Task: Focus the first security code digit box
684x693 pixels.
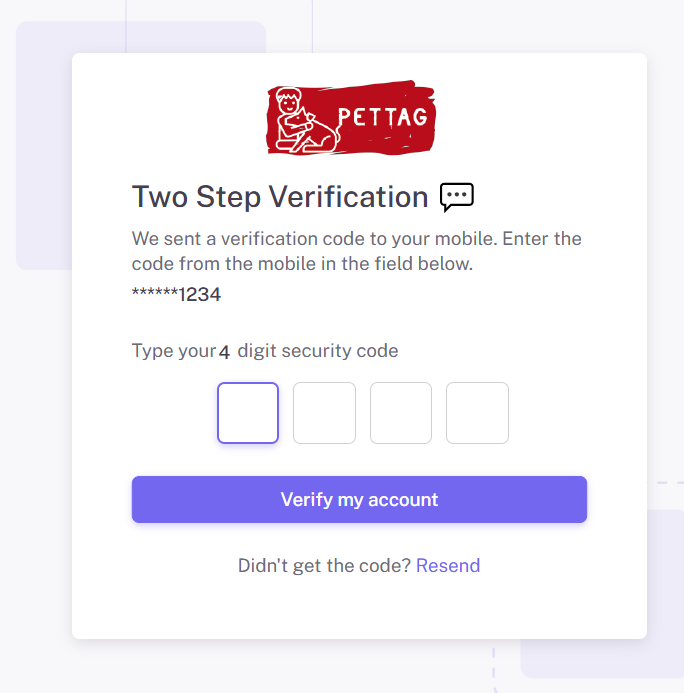Action: 248,413
